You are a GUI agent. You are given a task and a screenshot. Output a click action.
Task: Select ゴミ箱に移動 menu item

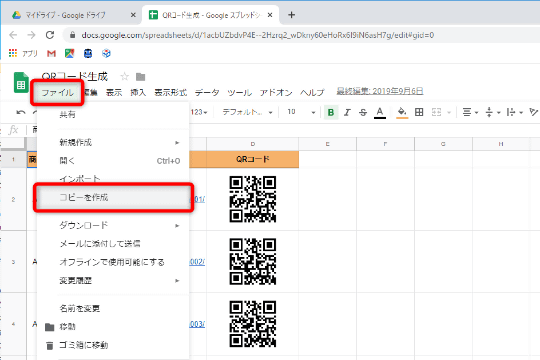click(x=113, y=345)
